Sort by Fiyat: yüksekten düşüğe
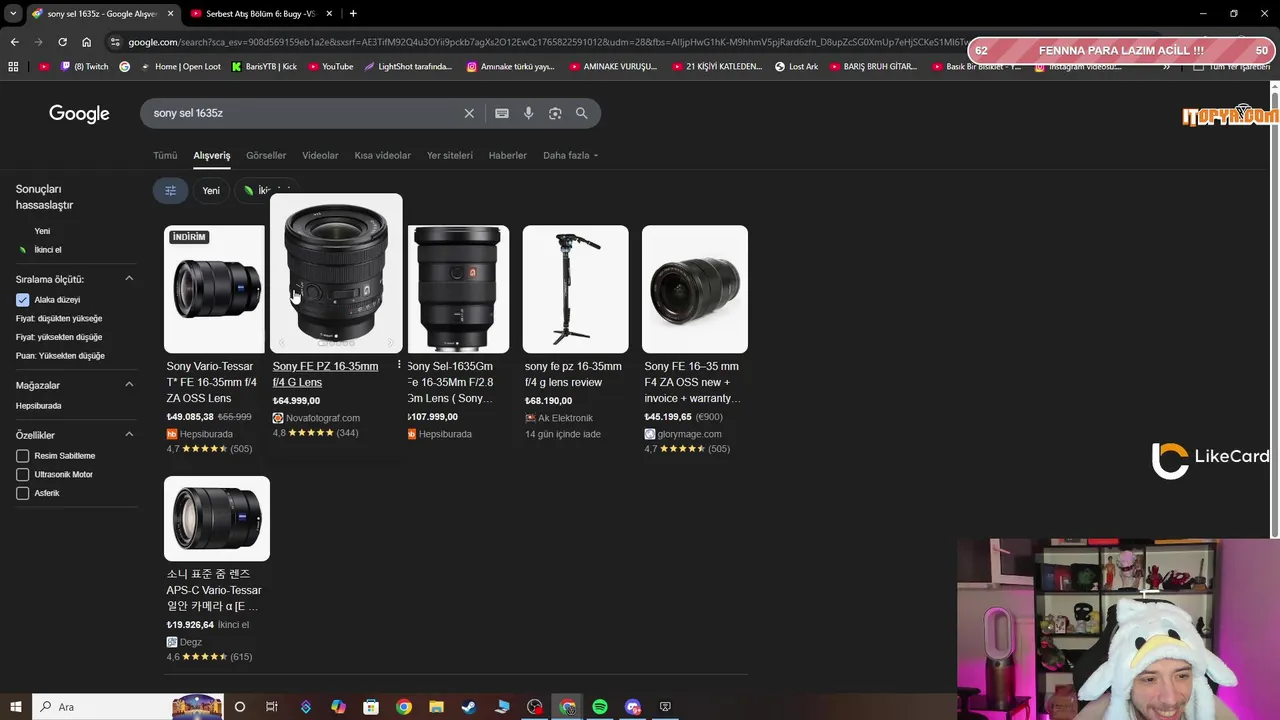The height and width of the screenshot is (720, 1280). tap(59, 337)
